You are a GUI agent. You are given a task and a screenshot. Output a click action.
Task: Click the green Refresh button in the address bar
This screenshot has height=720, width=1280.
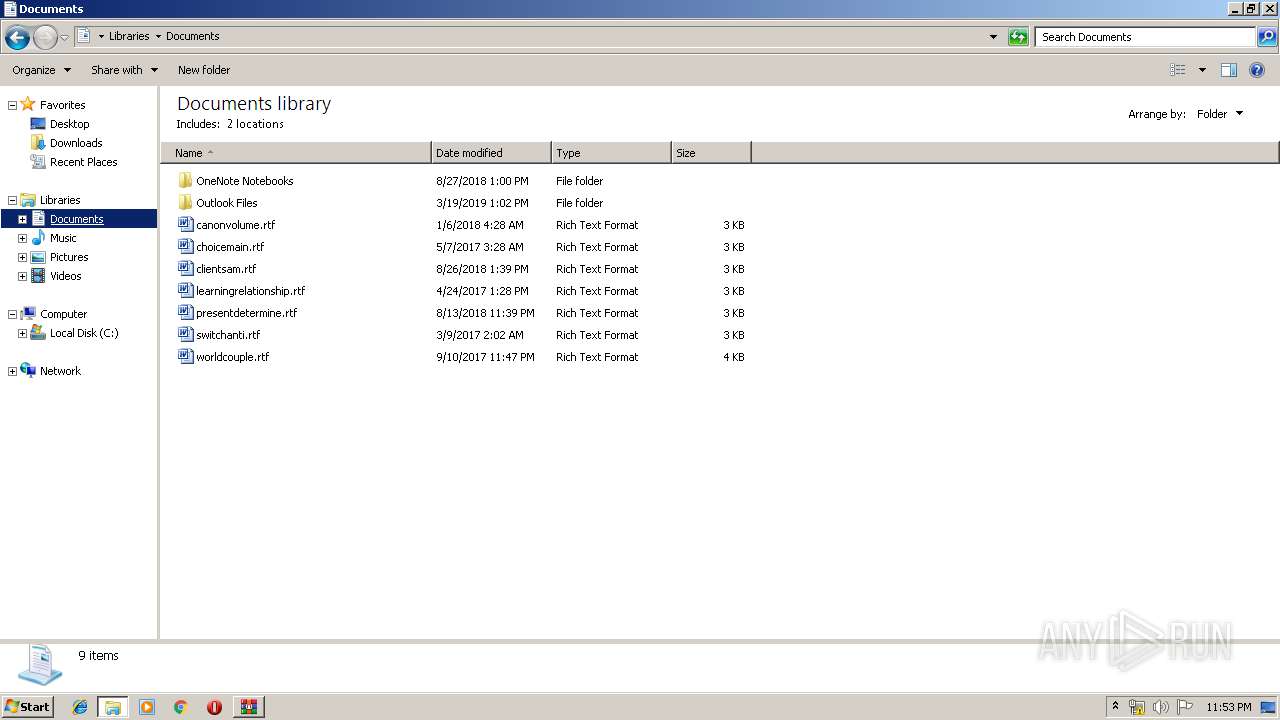click(1018, 37)
